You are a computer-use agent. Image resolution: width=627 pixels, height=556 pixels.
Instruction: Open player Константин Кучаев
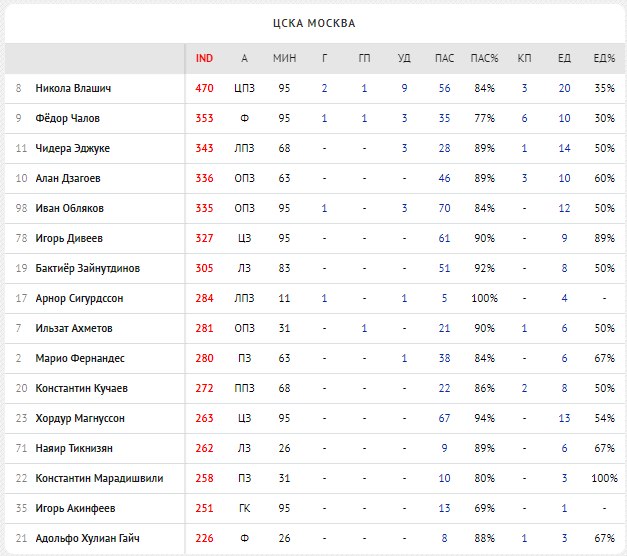pos(82,388)
